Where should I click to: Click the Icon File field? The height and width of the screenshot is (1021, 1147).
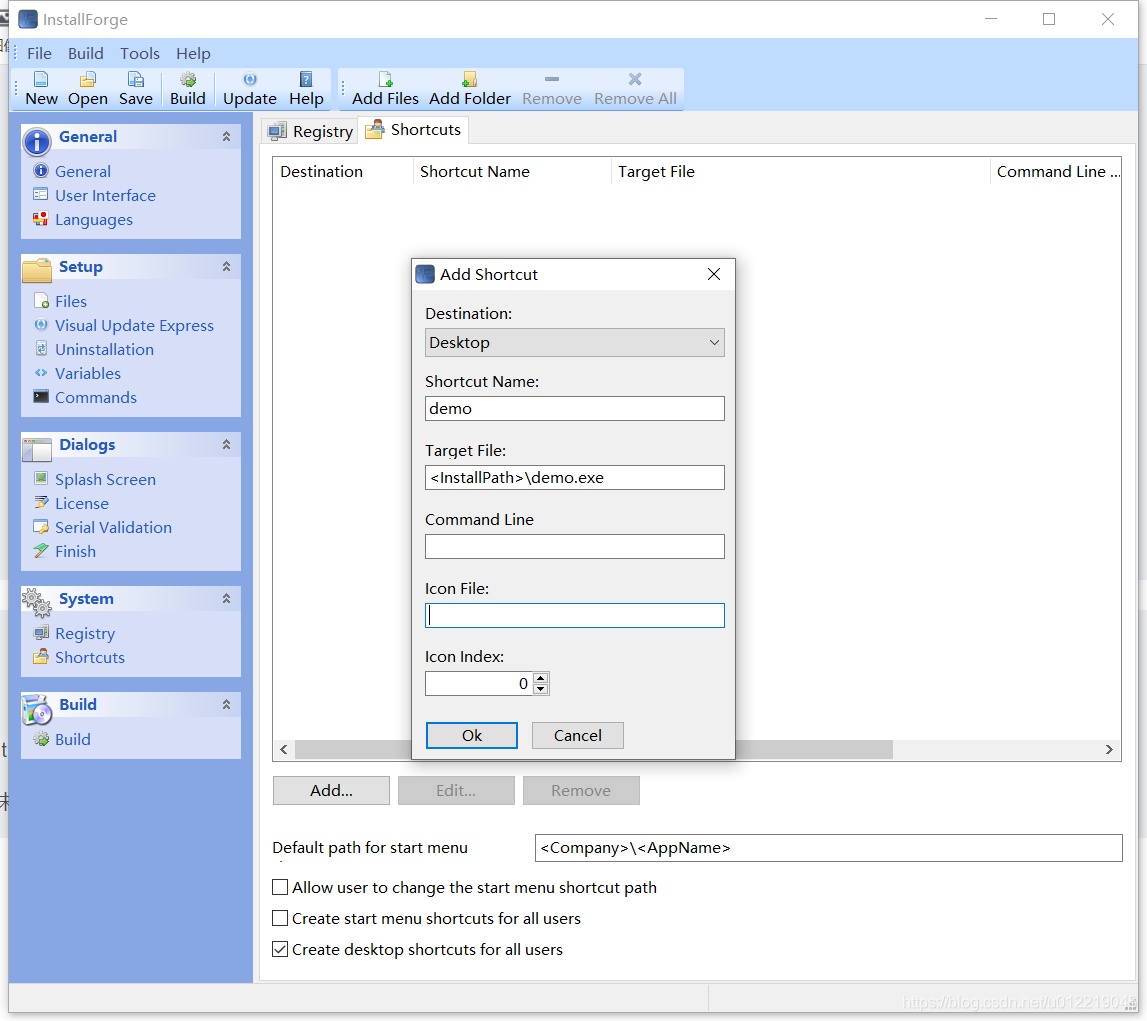click(574, 616)
